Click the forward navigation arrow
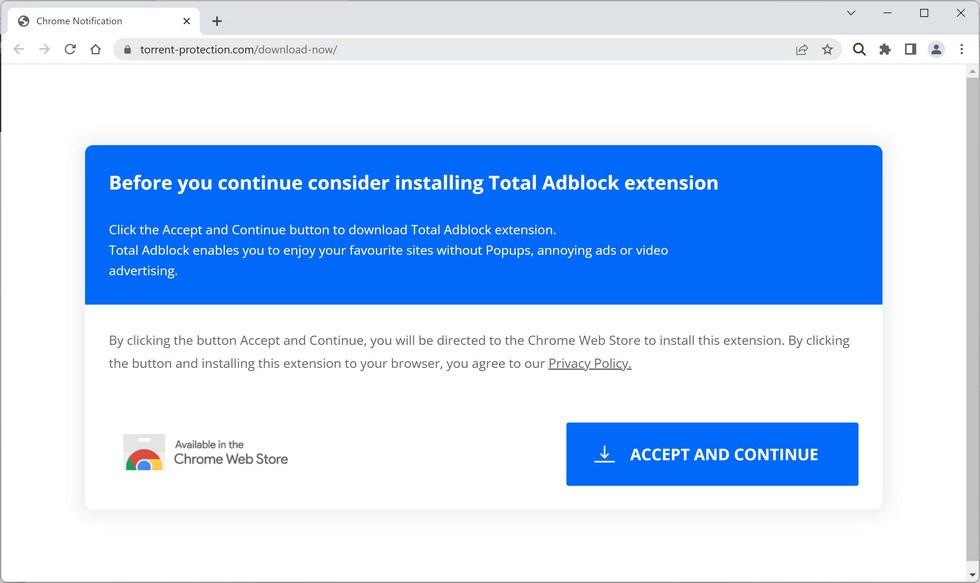The width and height of the screenshot is (980, 583). click(x=44, y=49)
